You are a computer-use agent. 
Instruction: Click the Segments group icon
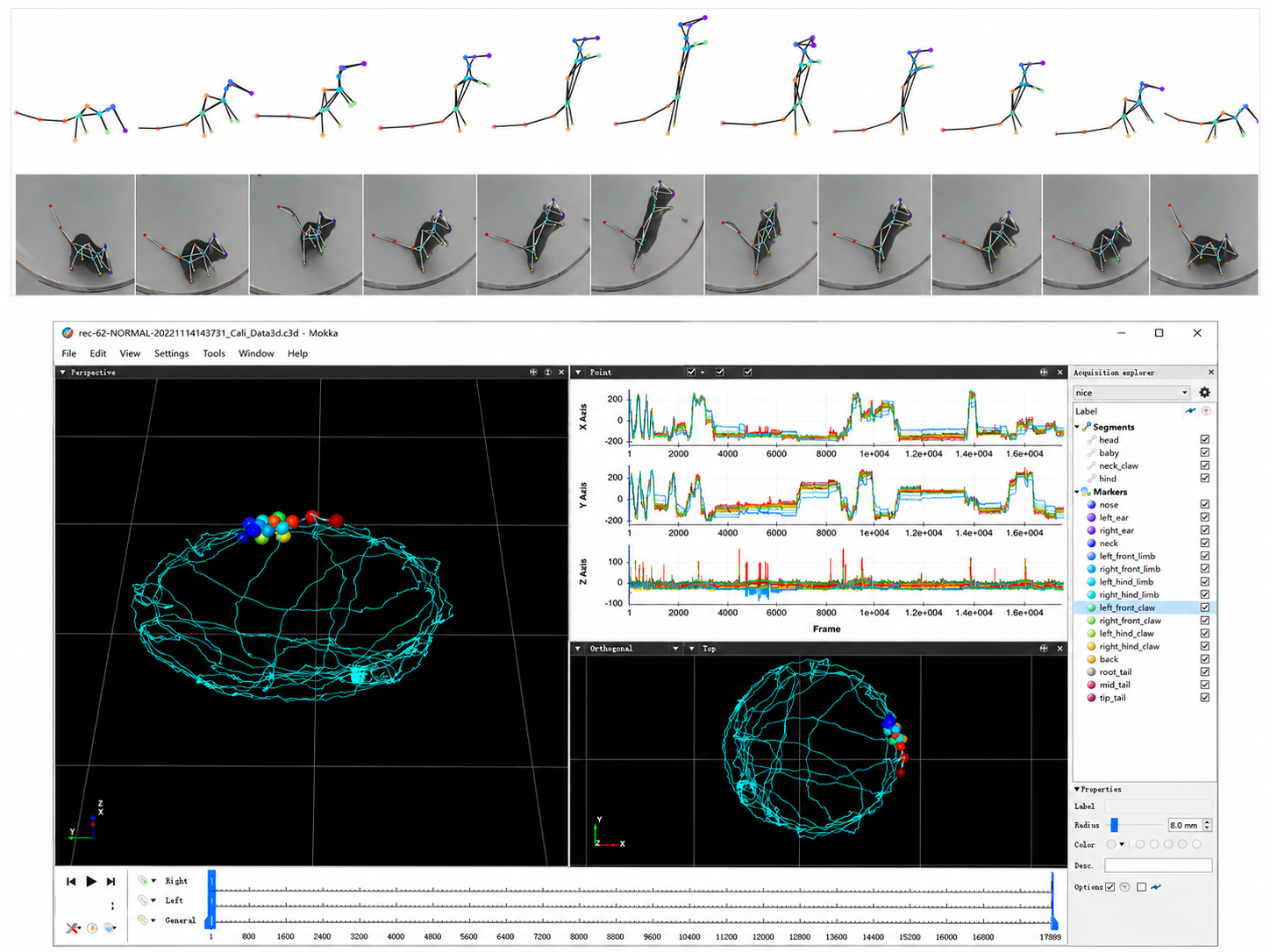[x=1086, y=427]
